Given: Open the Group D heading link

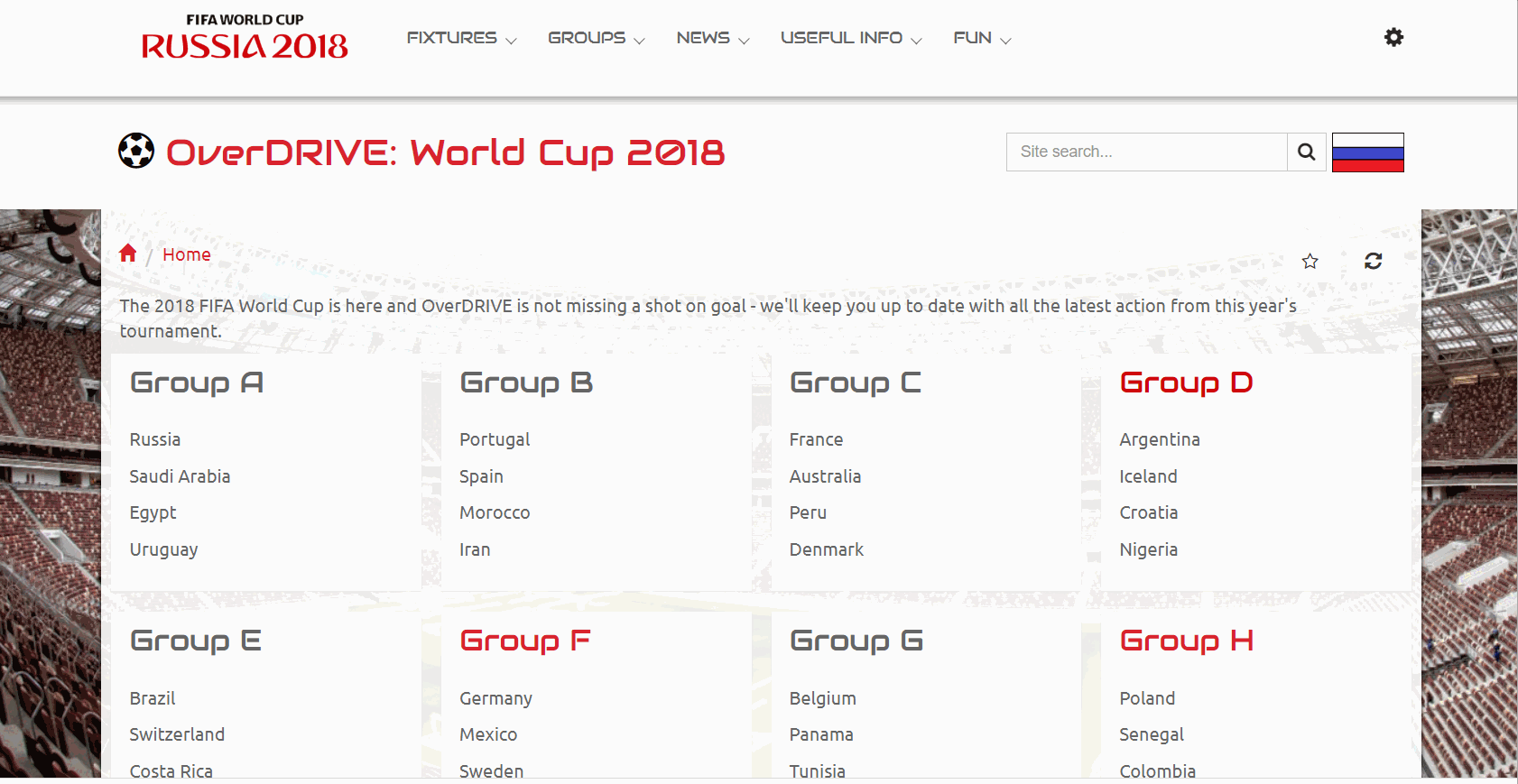Looking at the screenshot, I should [1185, 383].
